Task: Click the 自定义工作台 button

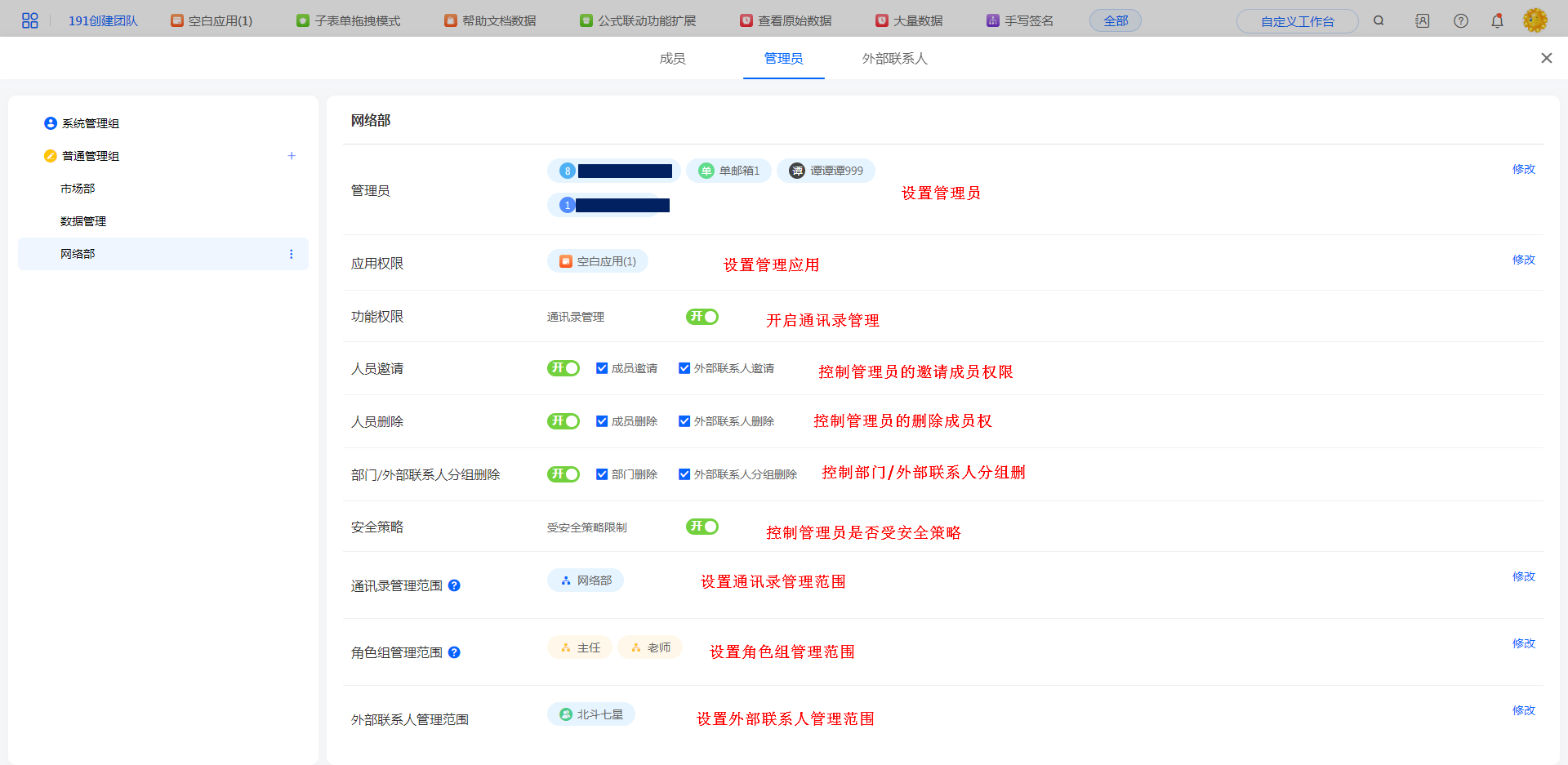Action: coord(1297,21)
